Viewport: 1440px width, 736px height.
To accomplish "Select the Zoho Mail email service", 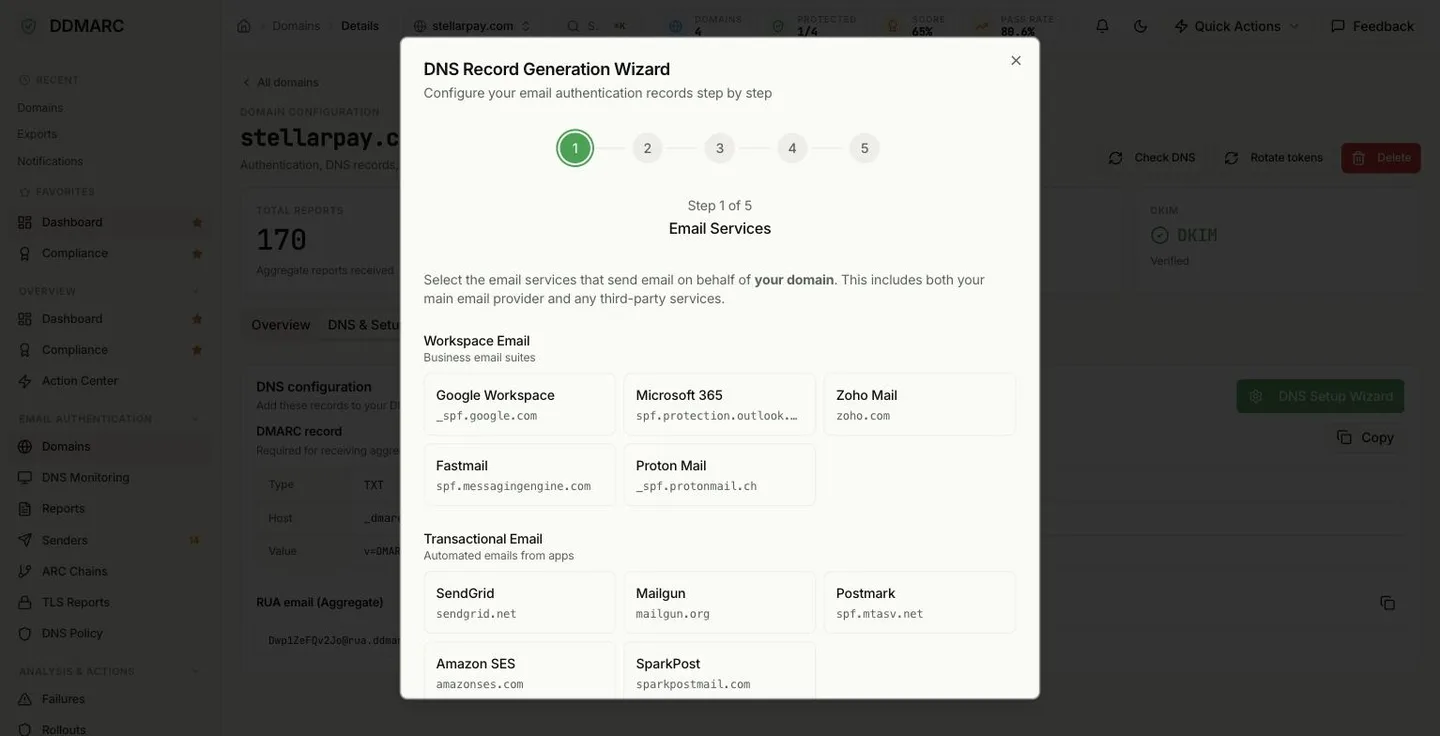I will (x=920, y=404).
